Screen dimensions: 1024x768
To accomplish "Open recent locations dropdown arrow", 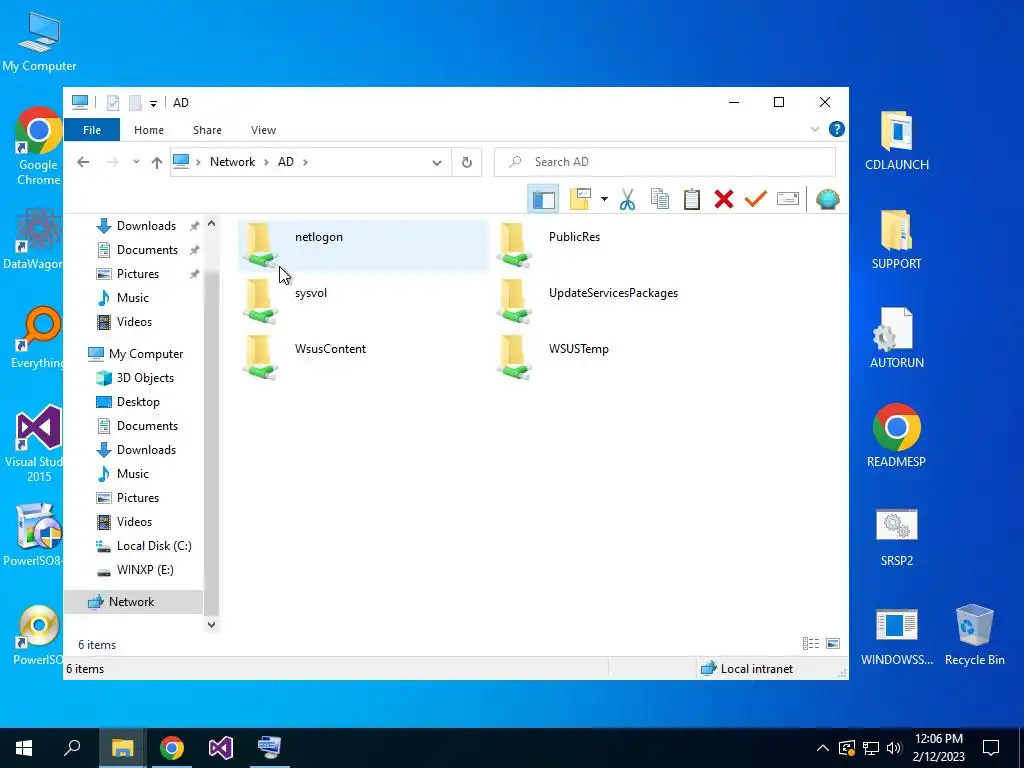I will pyautogui.click(x=136, y=162).
